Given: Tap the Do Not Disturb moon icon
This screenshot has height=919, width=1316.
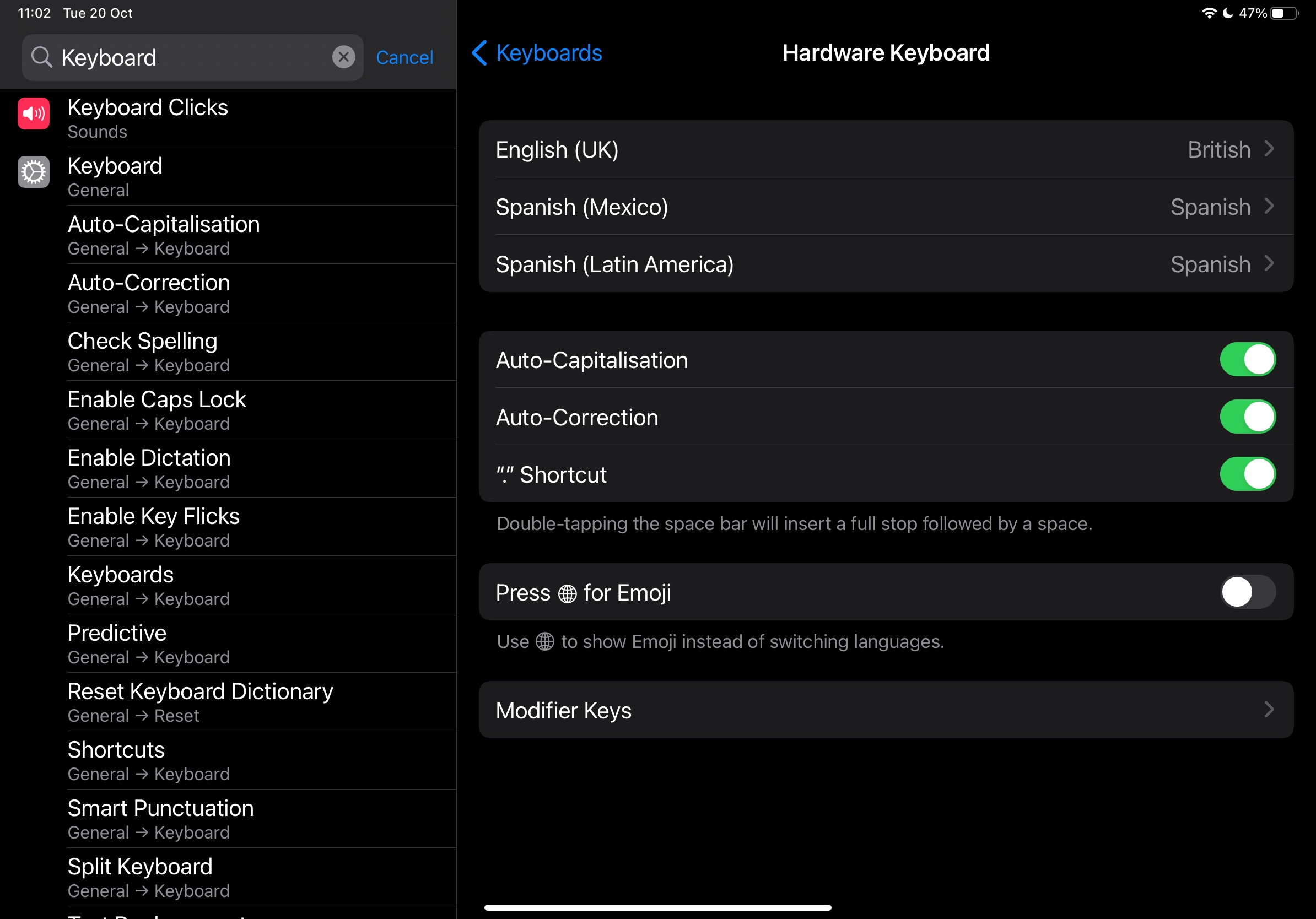Looking at the screenshot, I should [1228, 13].
